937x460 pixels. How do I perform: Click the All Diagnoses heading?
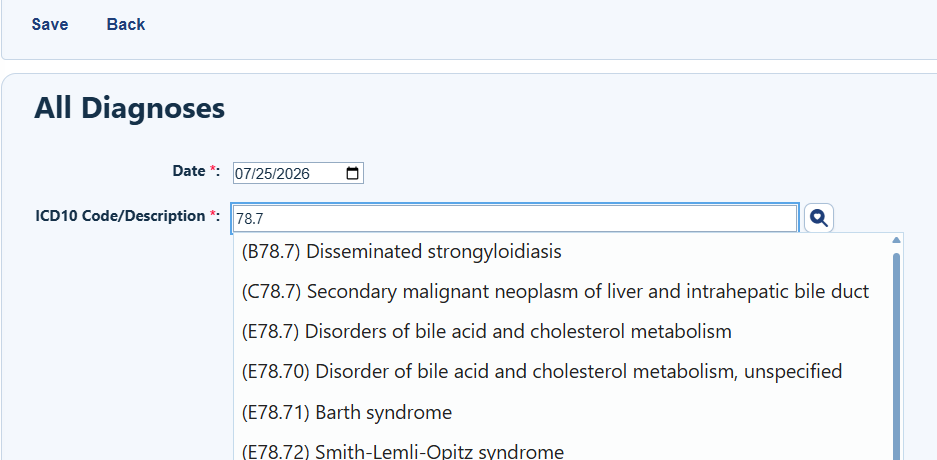[x=129, y=108]
